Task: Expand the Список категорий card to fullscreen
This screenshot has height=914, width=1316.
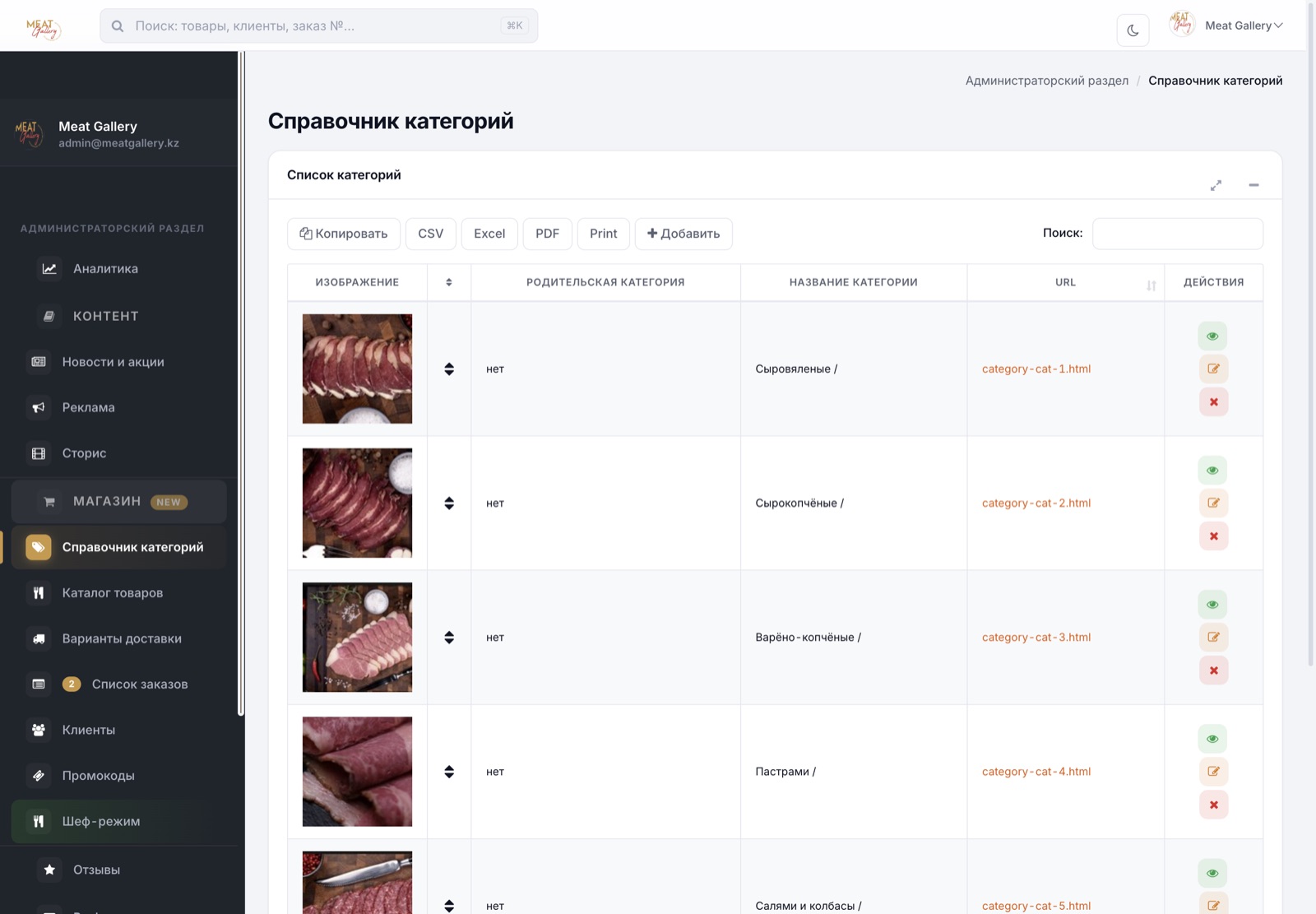Action: [x=1216, y=185]
